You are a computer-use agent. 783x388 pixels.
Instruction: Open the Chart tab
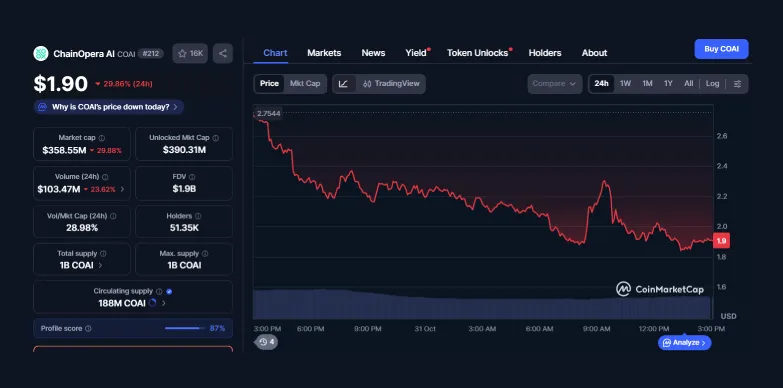275,53
